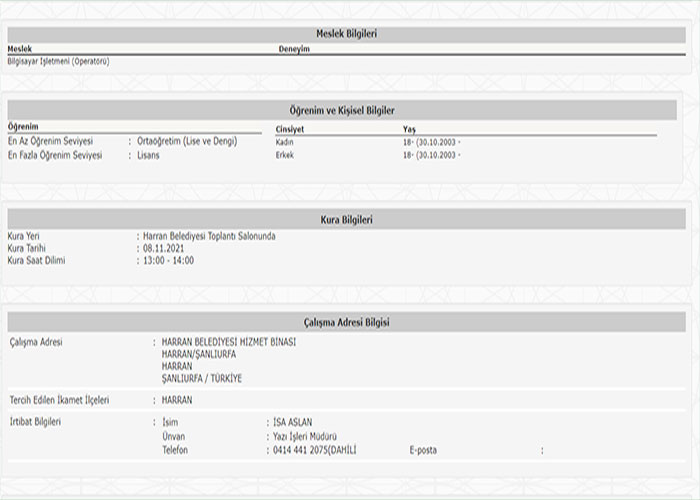700x500 pixels.
Task: Select the Ortaöğretim (Lise ve Dengi) value
Action: 187,142
